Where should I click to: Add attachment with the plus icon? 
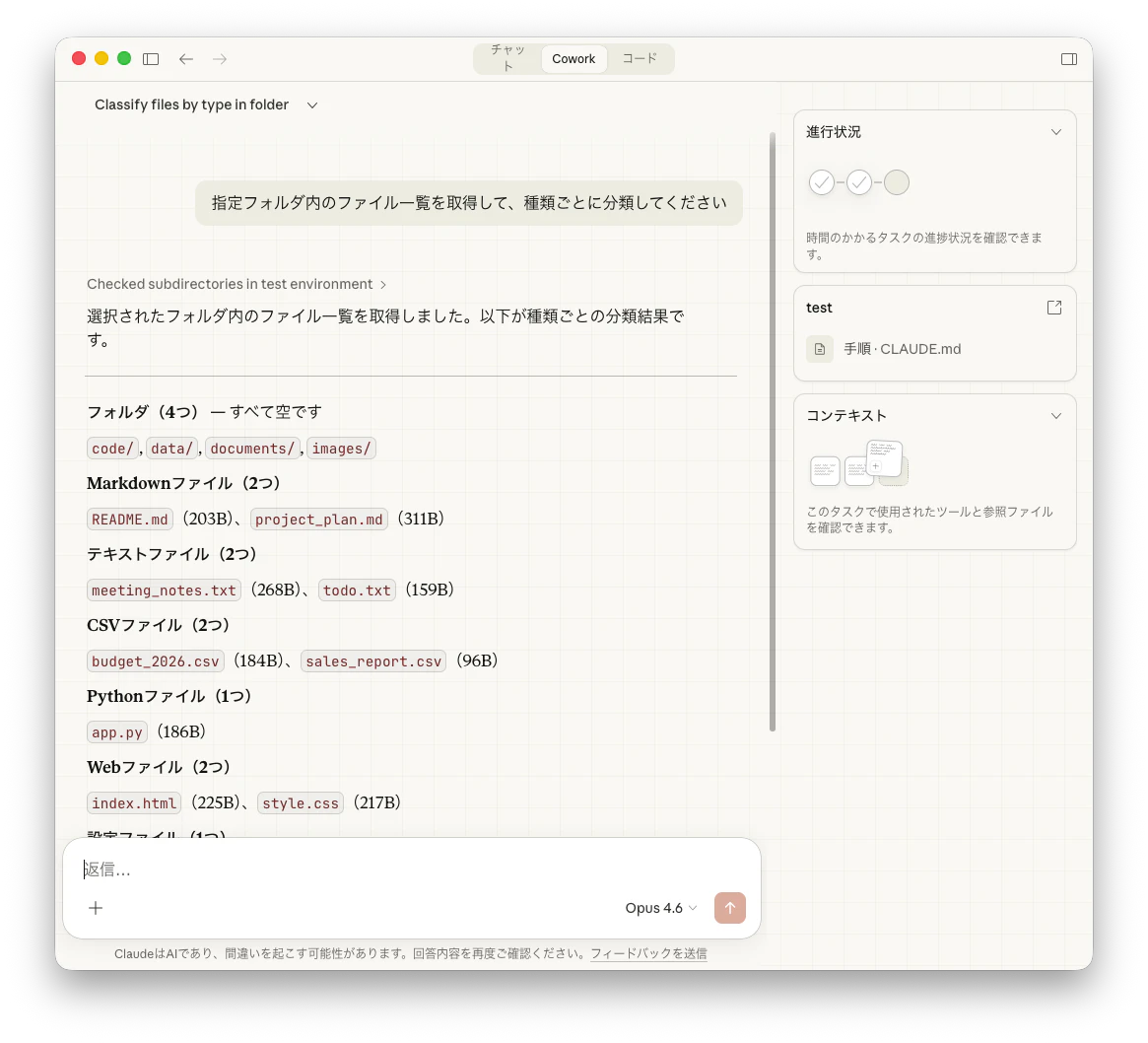96,908
